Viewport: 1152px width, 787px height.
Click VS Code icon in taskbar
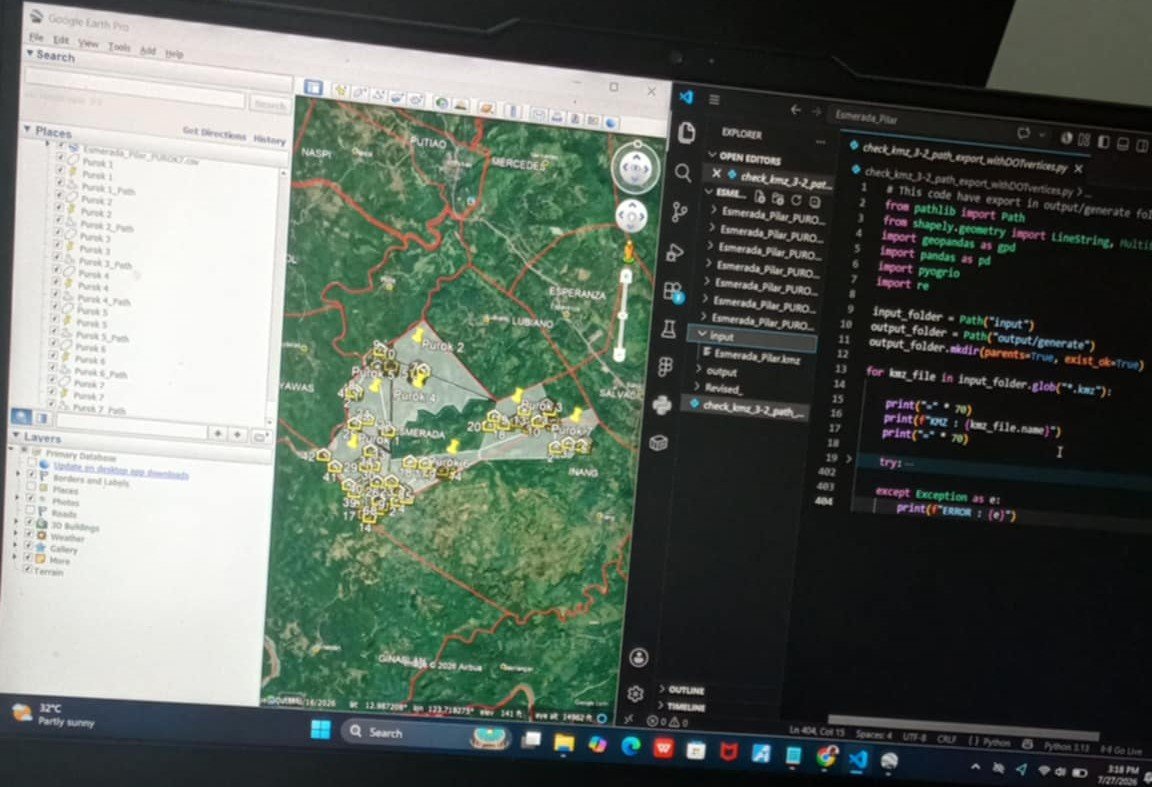pos(857,758)
